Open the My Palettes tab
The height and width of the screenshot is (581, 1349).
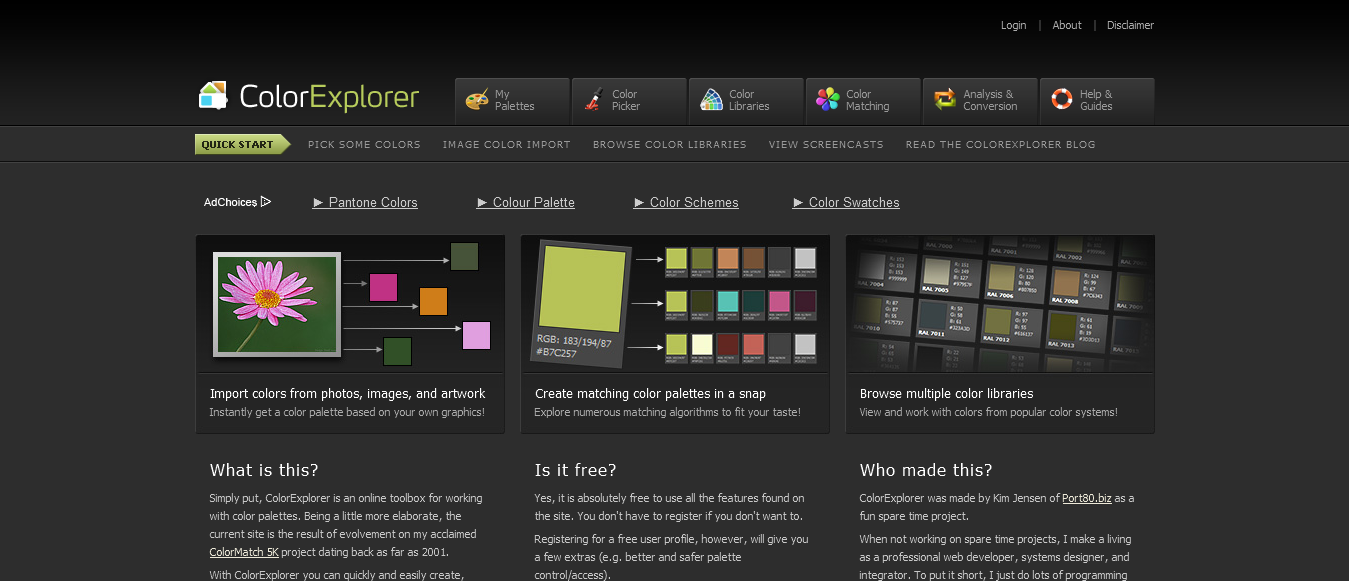pos(512,100)
